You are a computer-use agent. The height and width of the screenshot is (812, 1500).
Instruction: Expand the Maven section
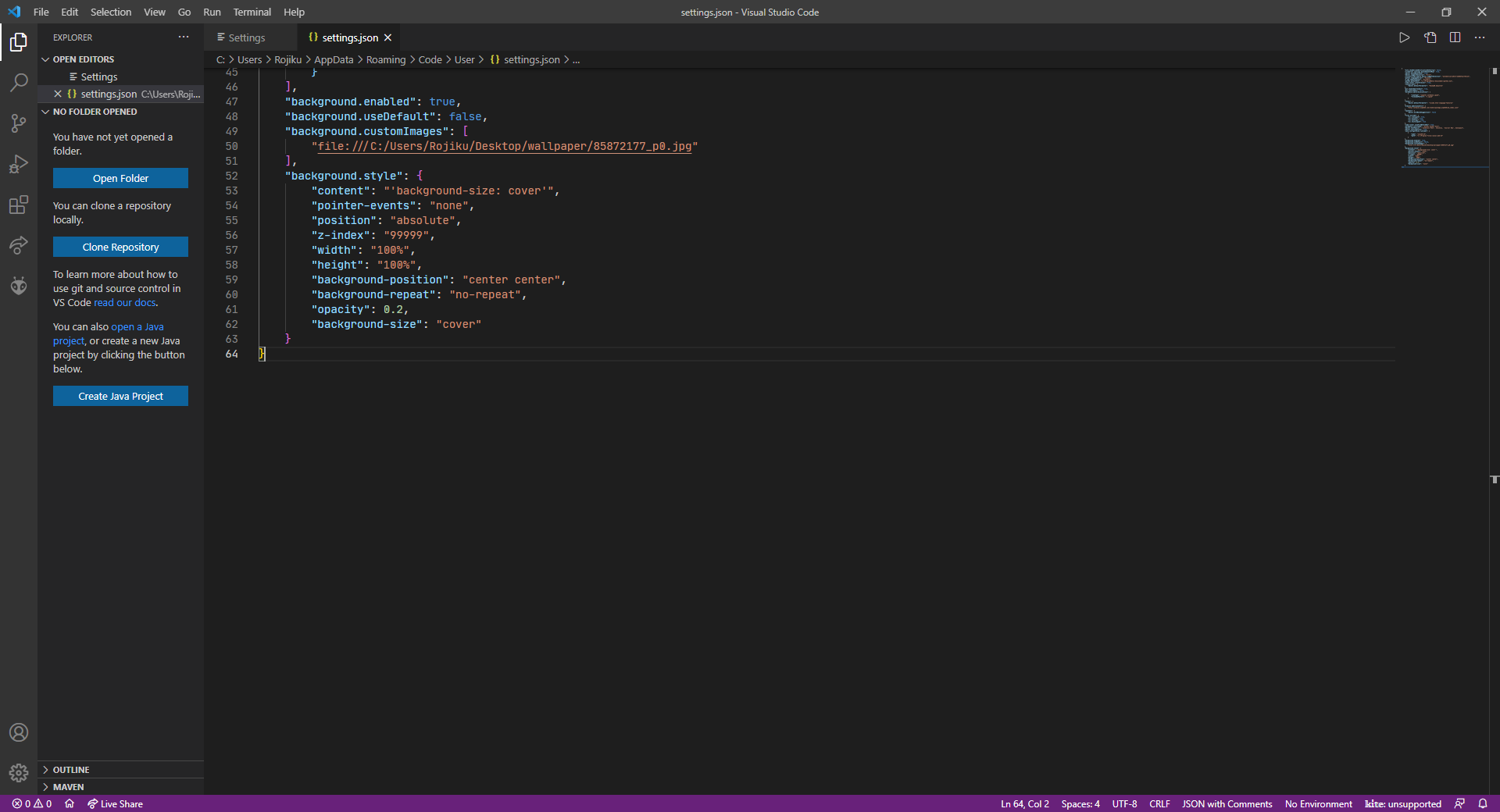pyautogui.click(x=120, y=787)
